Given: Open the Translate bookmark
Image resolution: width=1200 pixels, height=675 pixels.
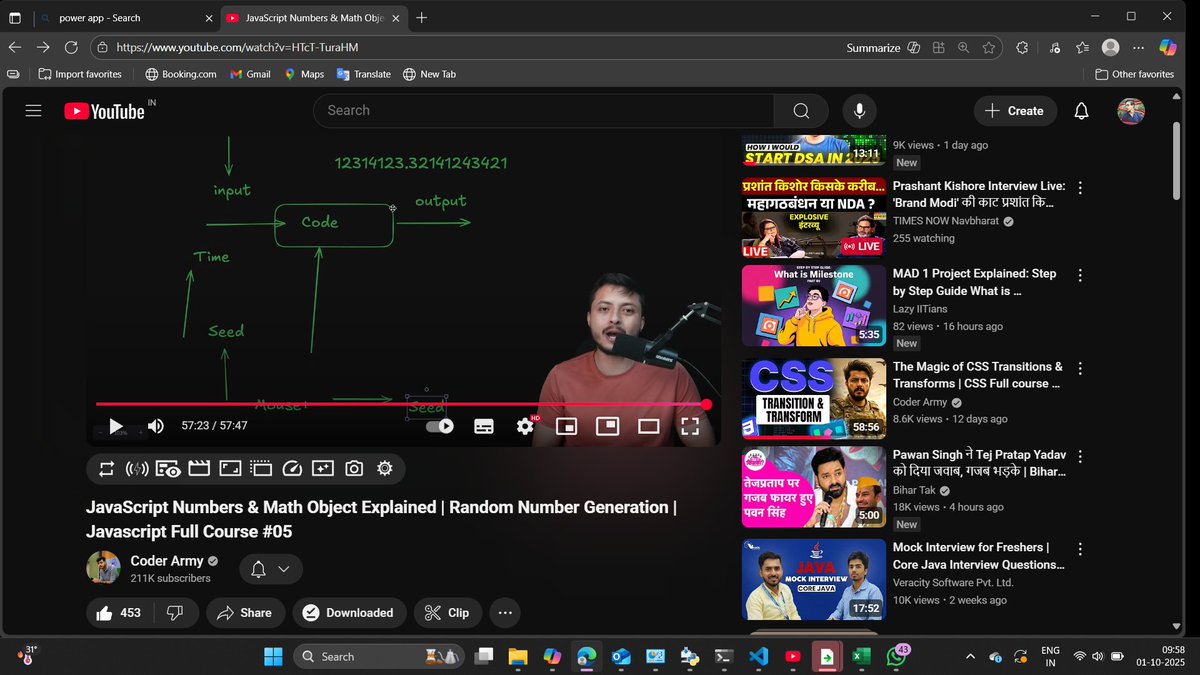Looking at the screenshot, I should 364,74.
